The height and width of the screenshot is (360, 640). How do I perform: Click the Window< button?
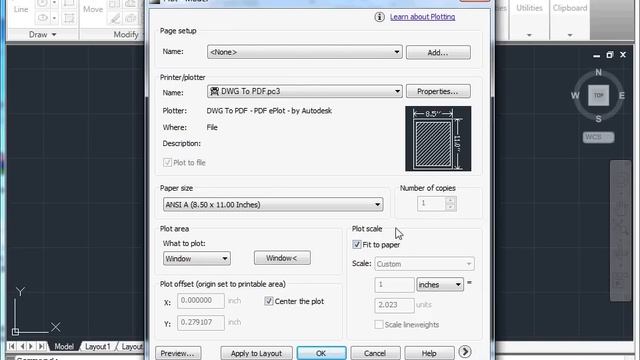pos(282,258)
